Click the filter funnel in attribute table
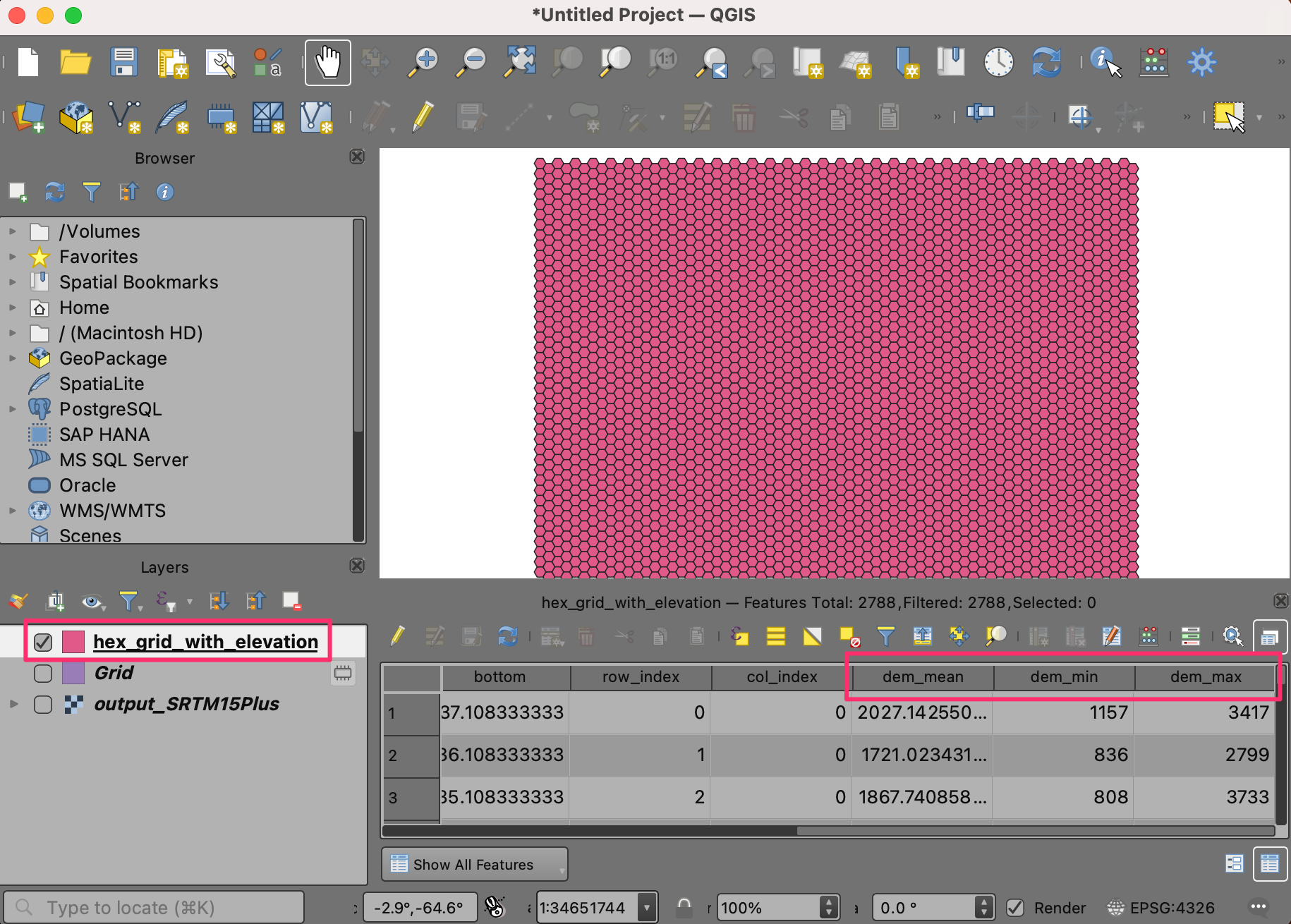 (x=885, y=636)
